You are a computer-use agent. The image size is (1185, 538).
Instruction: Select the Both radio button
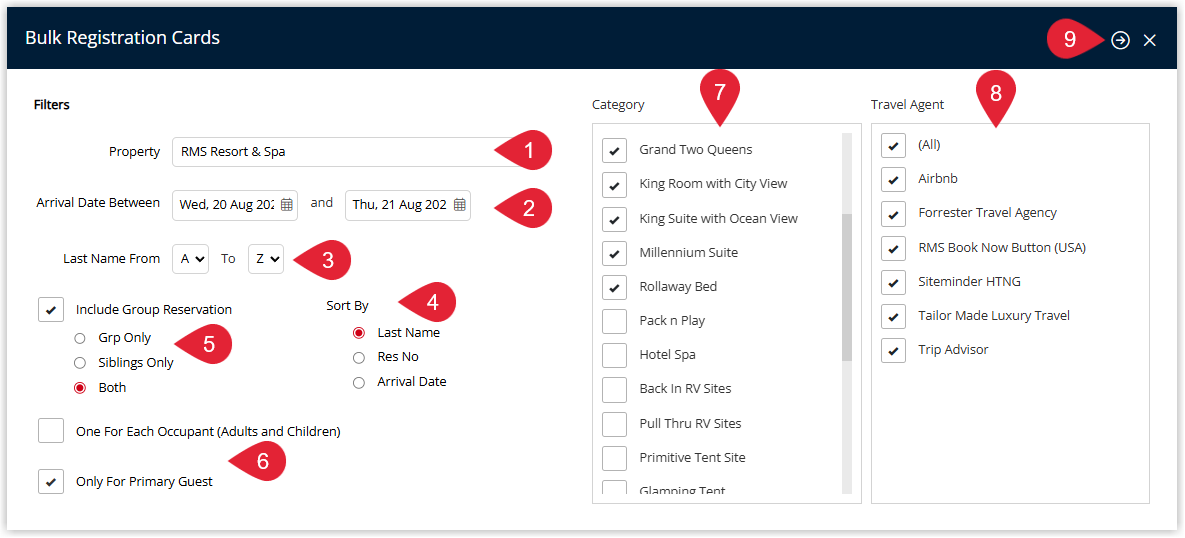click(79, 388)
